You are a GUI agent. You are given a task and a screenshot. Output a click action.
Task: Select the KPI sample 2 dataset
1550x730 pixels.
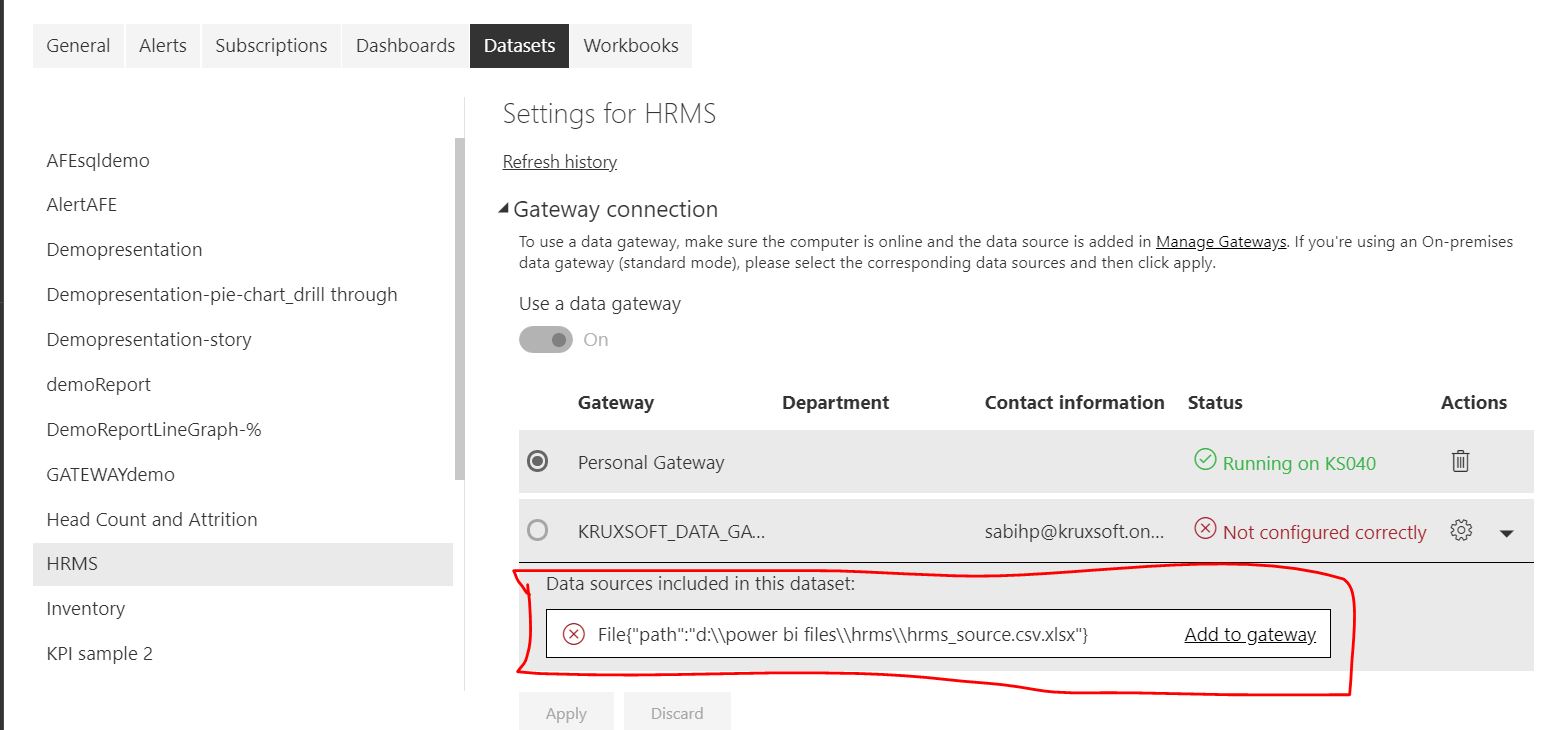100,654
